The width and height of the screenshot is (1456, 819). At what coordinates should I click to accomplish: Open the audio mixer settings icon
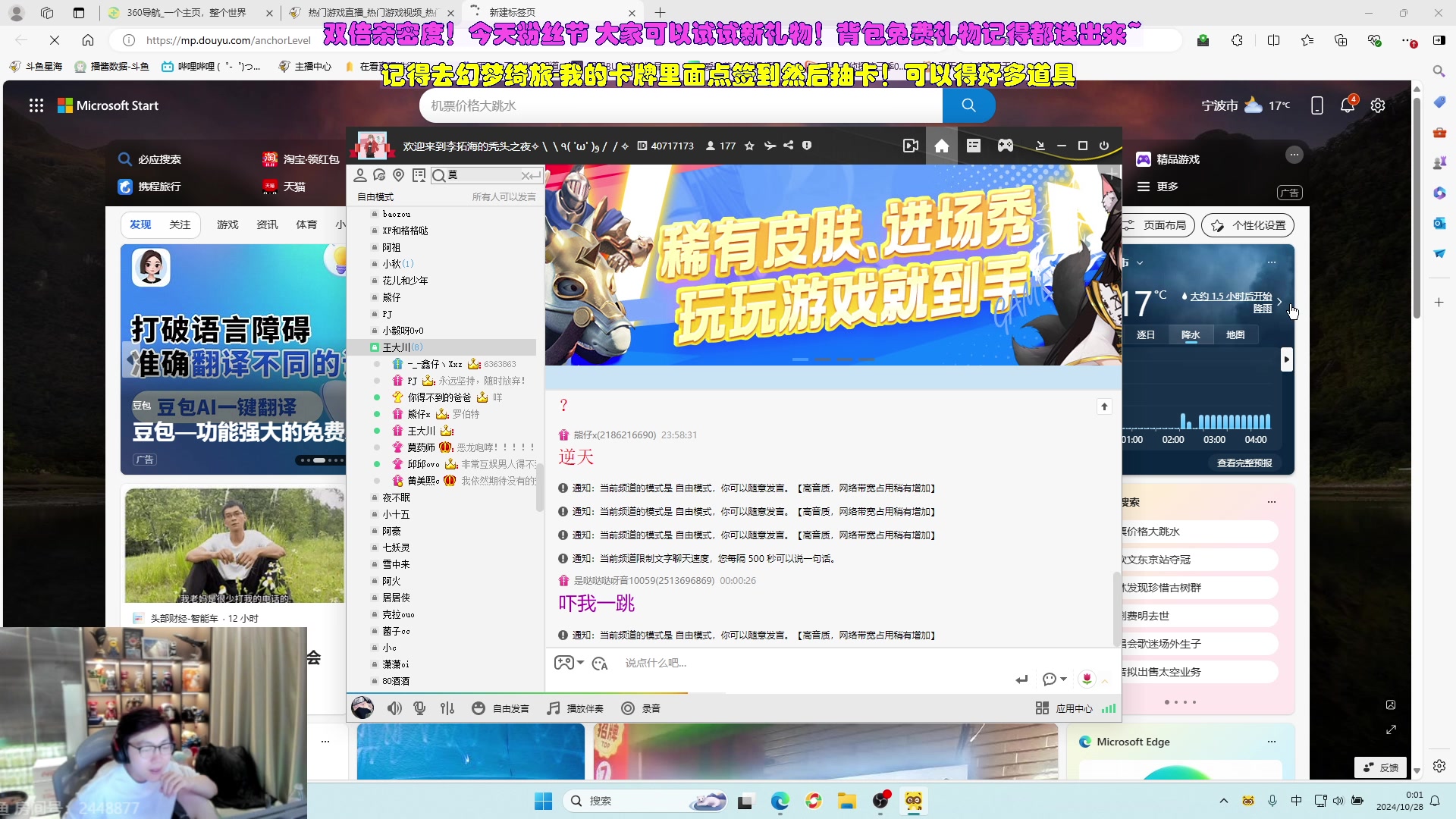point(447,708)
